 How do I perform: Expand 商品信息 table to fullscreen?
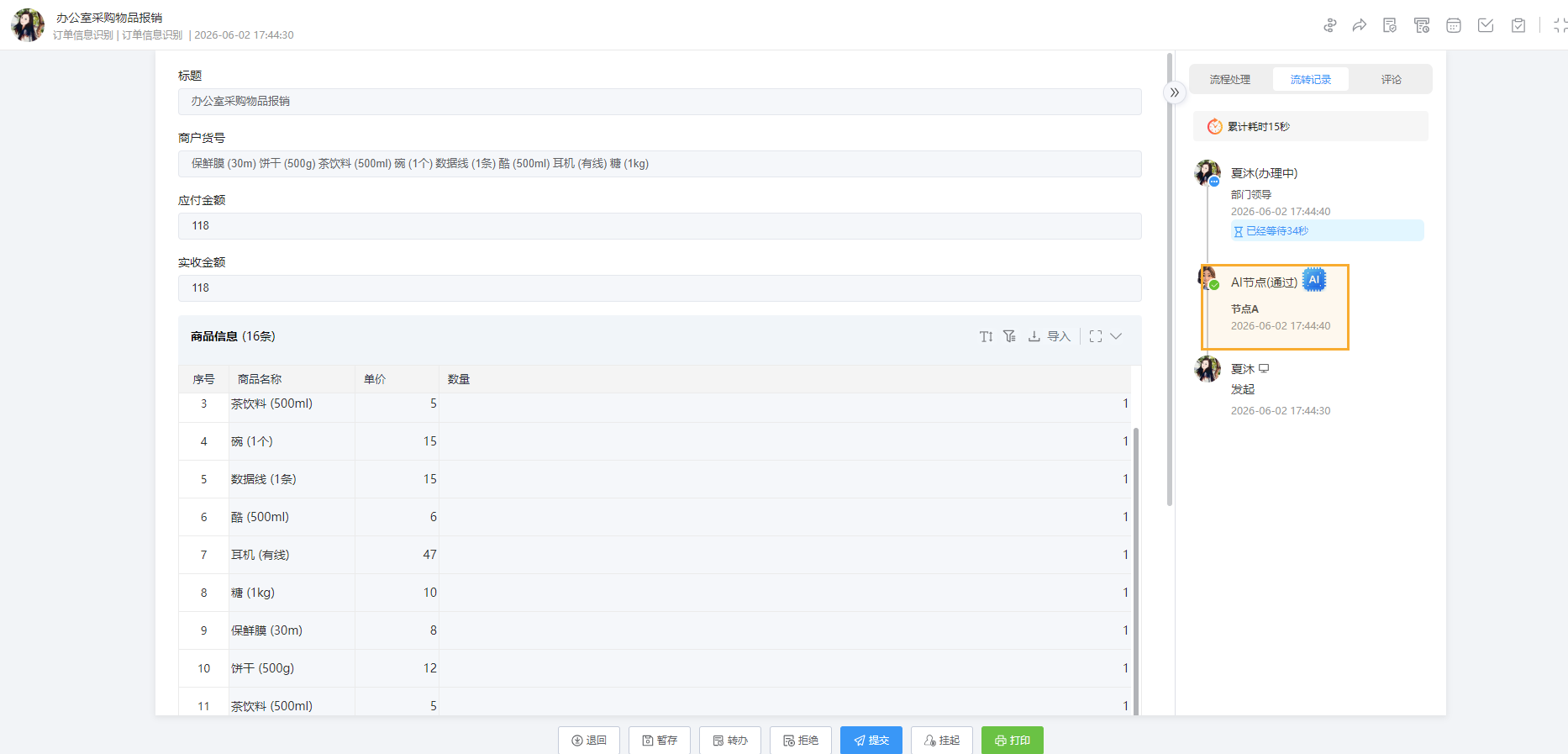coord(1096,336)
